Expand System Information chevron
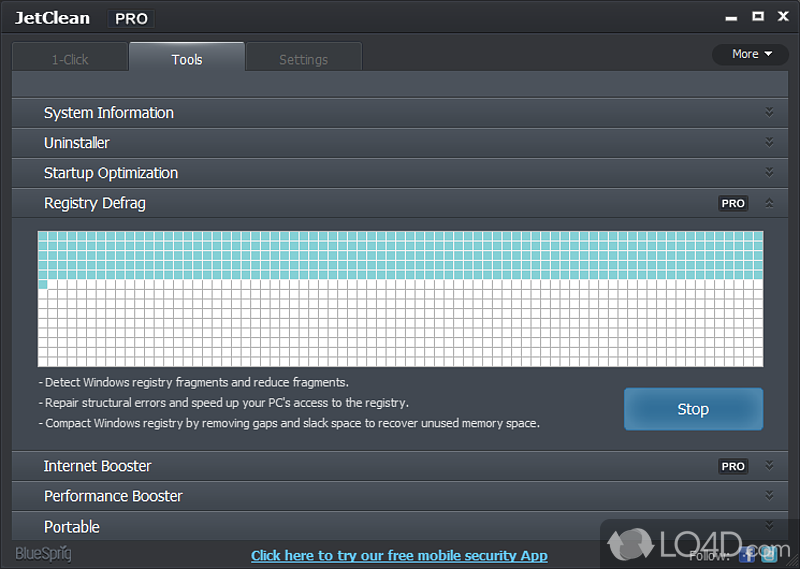Image resolution: width=800 pixels, height=569 pixels. tap(769, 112)
